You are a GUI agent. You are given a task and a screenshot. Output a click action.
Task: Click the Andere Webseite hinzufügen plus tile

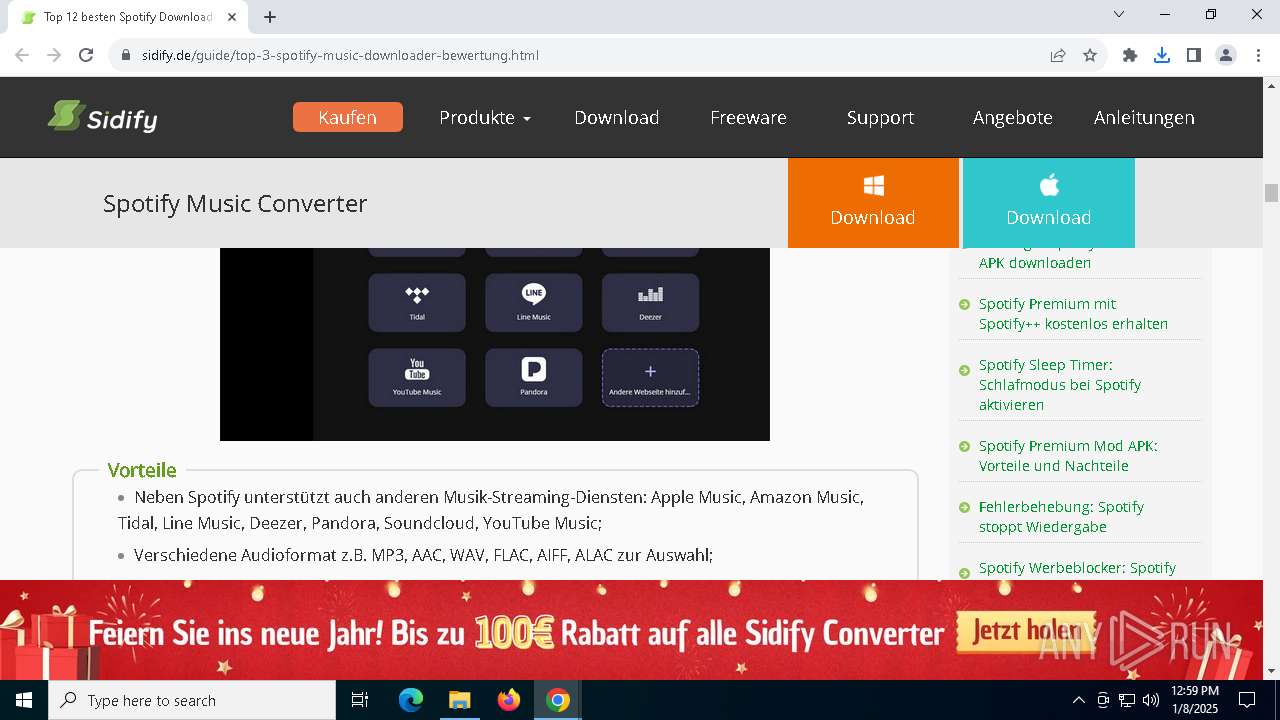(x=650, y=377)
